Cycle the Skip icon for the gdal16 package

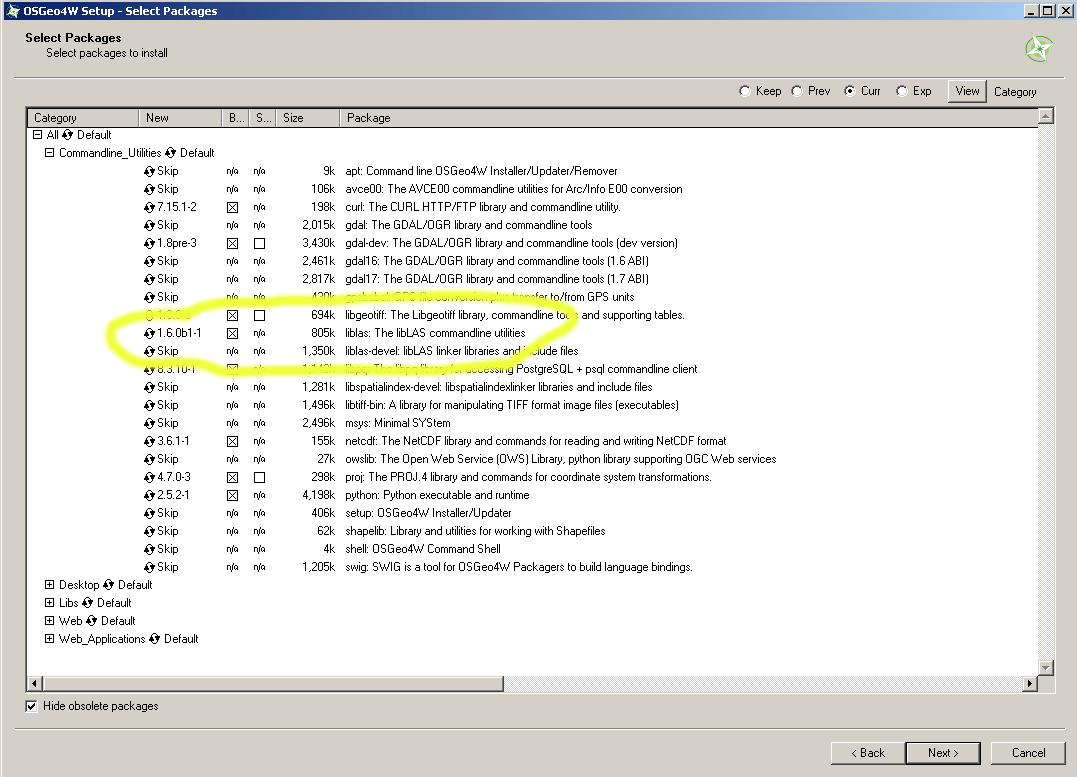[x=149, y=261]
